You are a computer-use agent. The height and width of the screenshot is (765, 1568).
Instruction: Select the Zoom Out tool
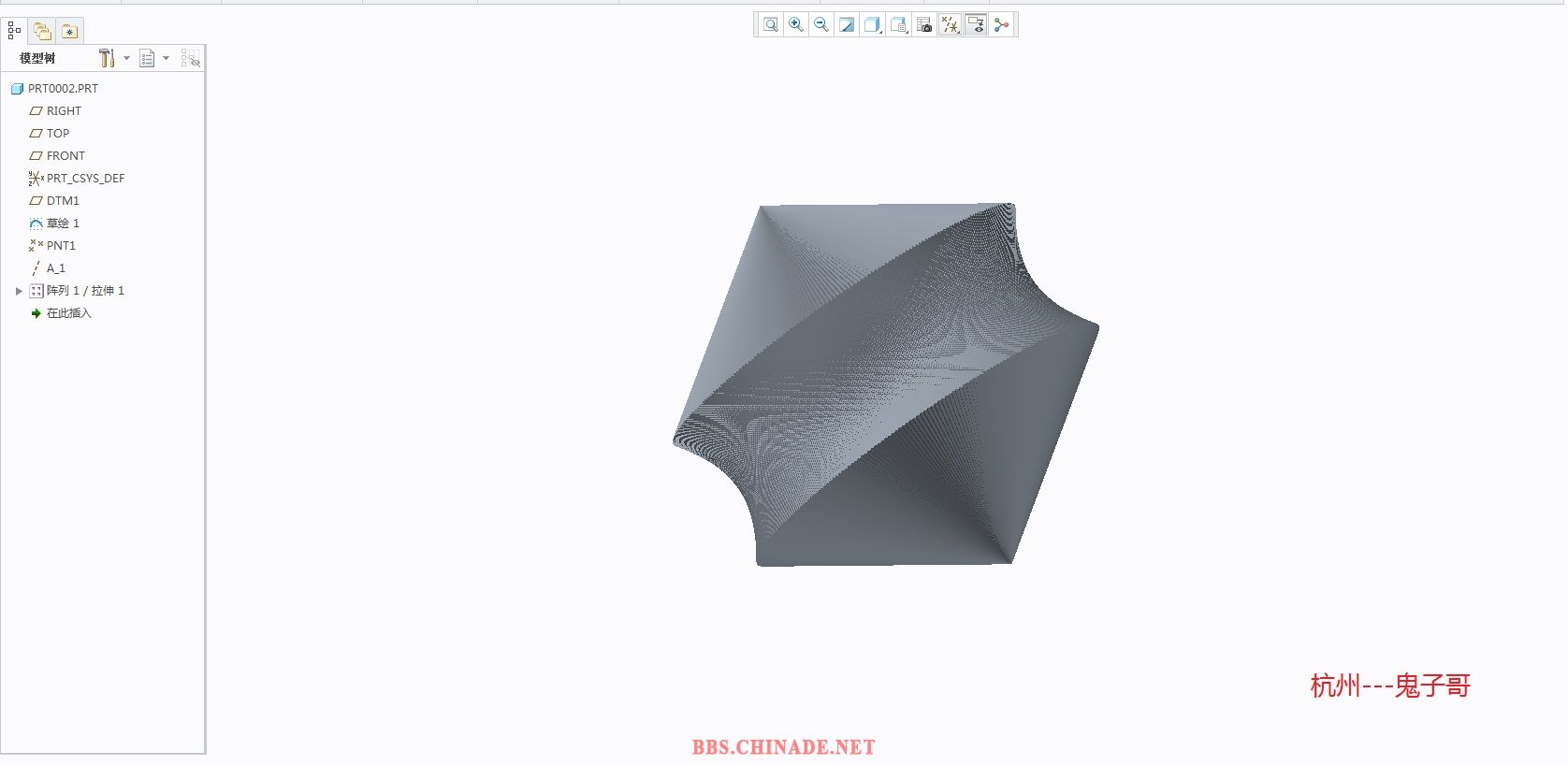(x=821, y=25)
